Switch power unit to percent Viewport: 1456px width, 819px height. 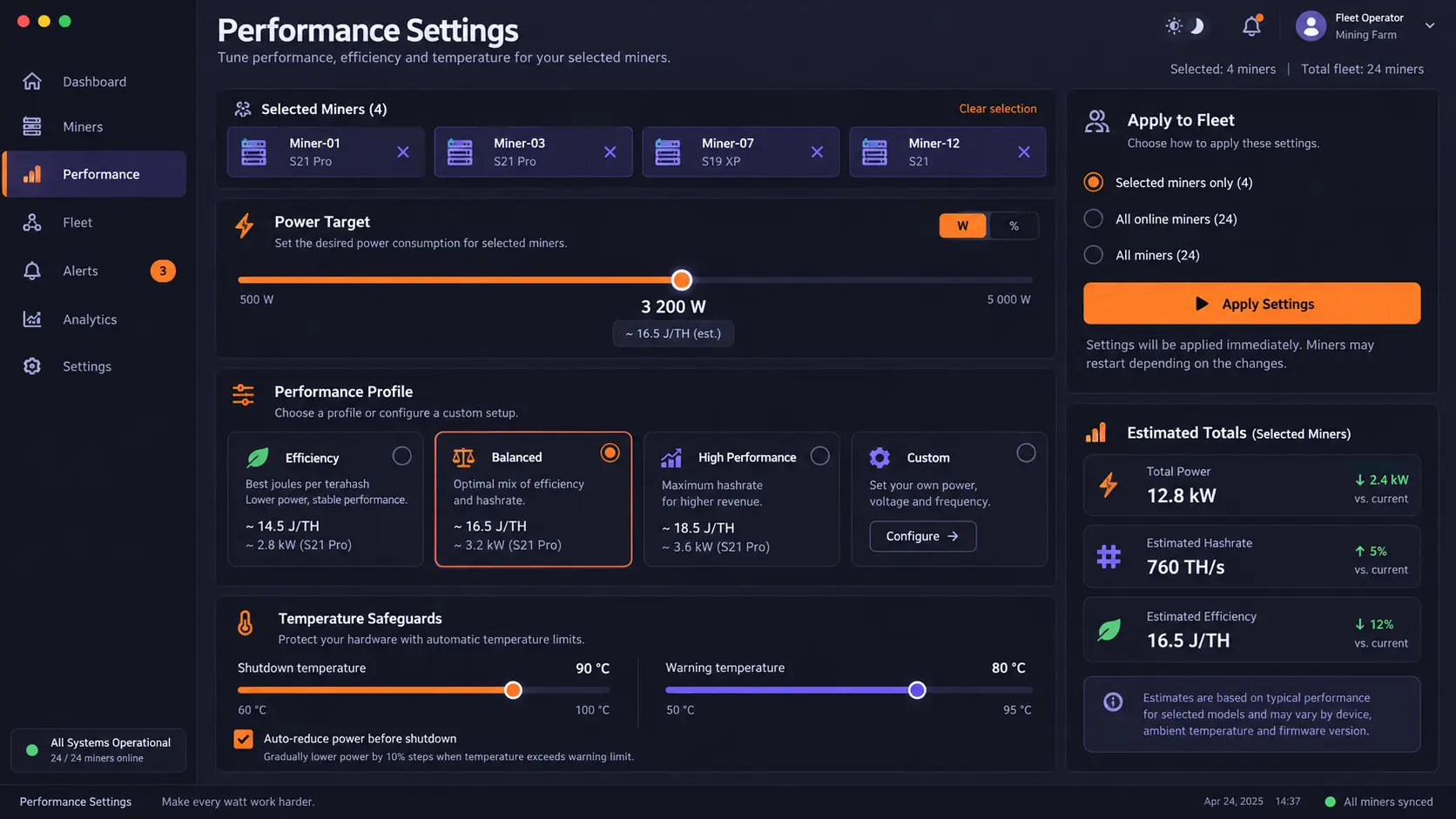click(1014, 225)
